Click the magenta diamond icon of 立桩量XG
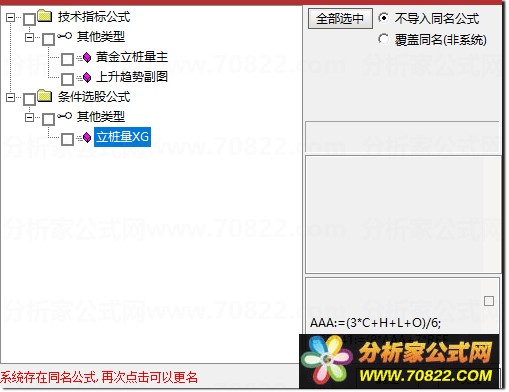This screenshot has width=509, height=392. [87, 137]
